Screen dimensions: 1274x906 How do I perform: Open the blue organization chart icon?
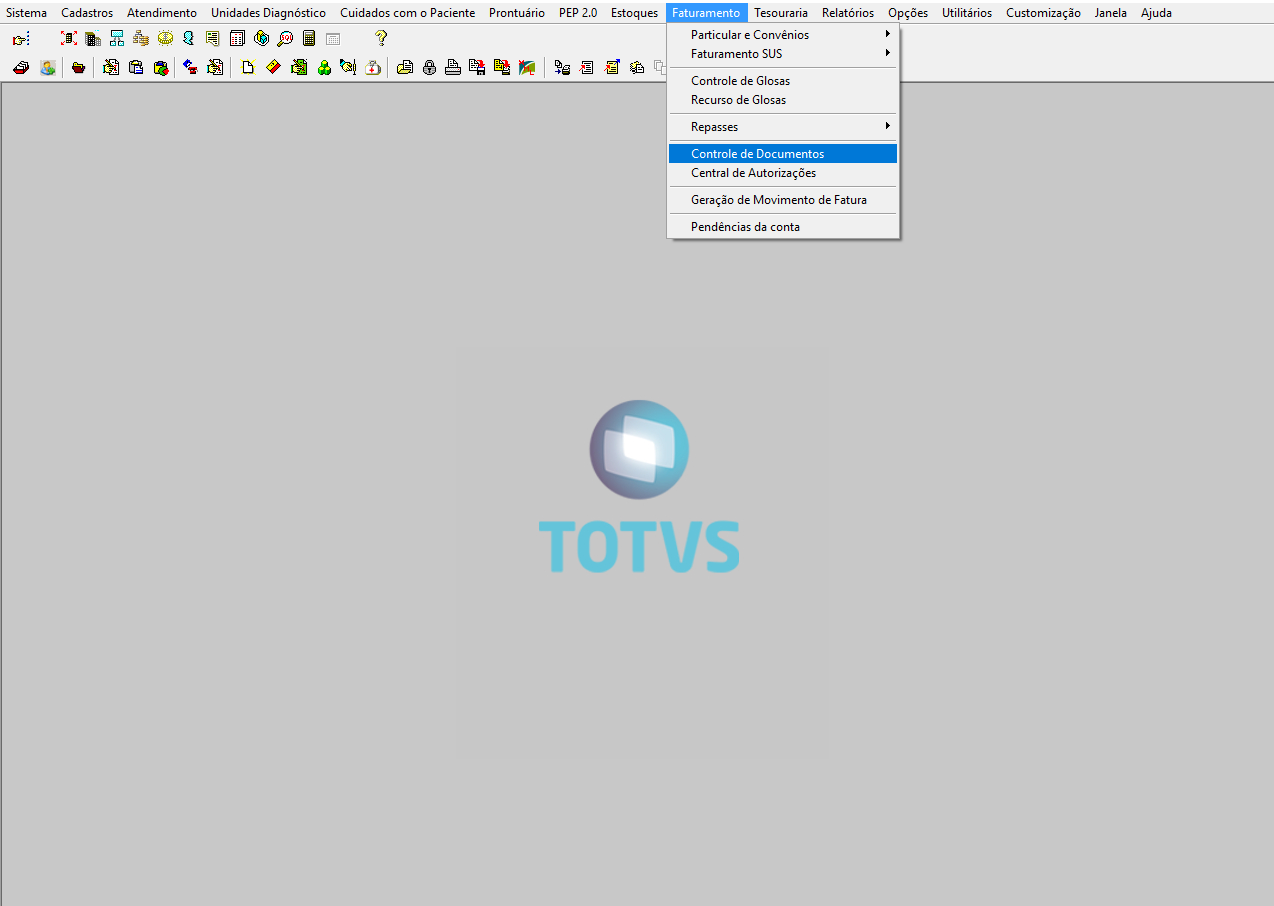point(117,38)
